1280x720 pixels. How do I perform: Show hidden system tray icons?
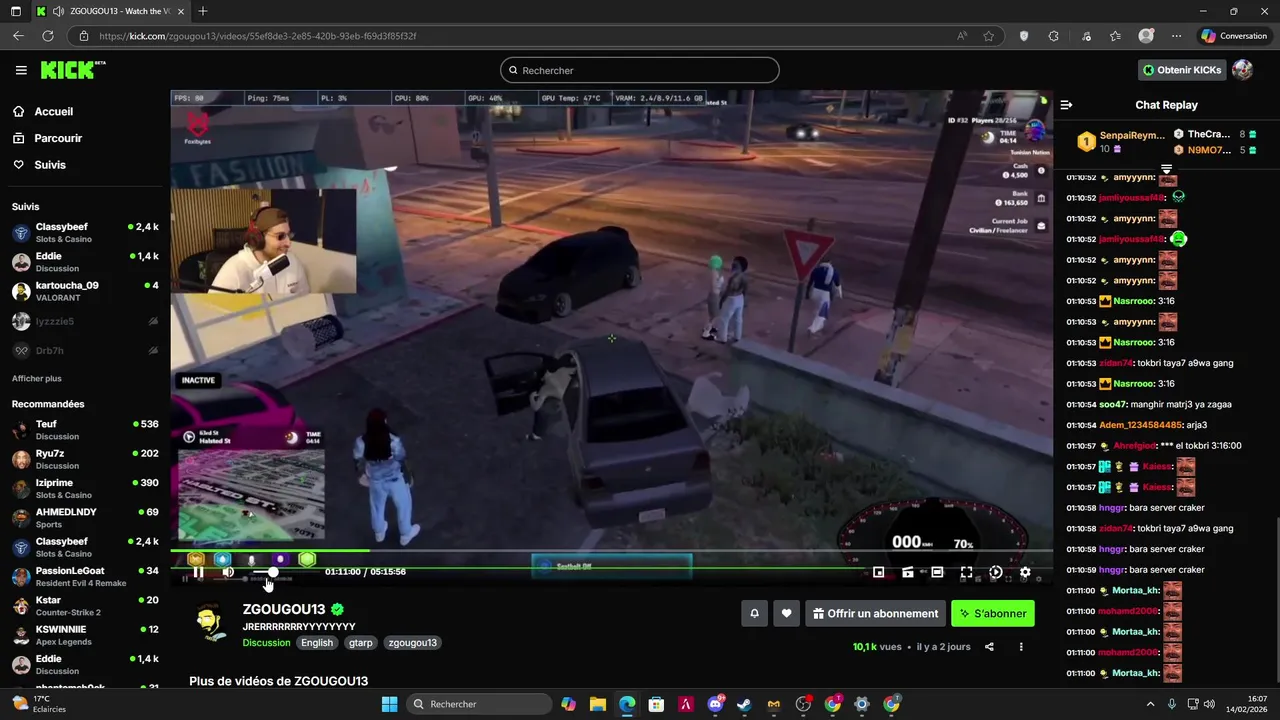coord(1150,704)
